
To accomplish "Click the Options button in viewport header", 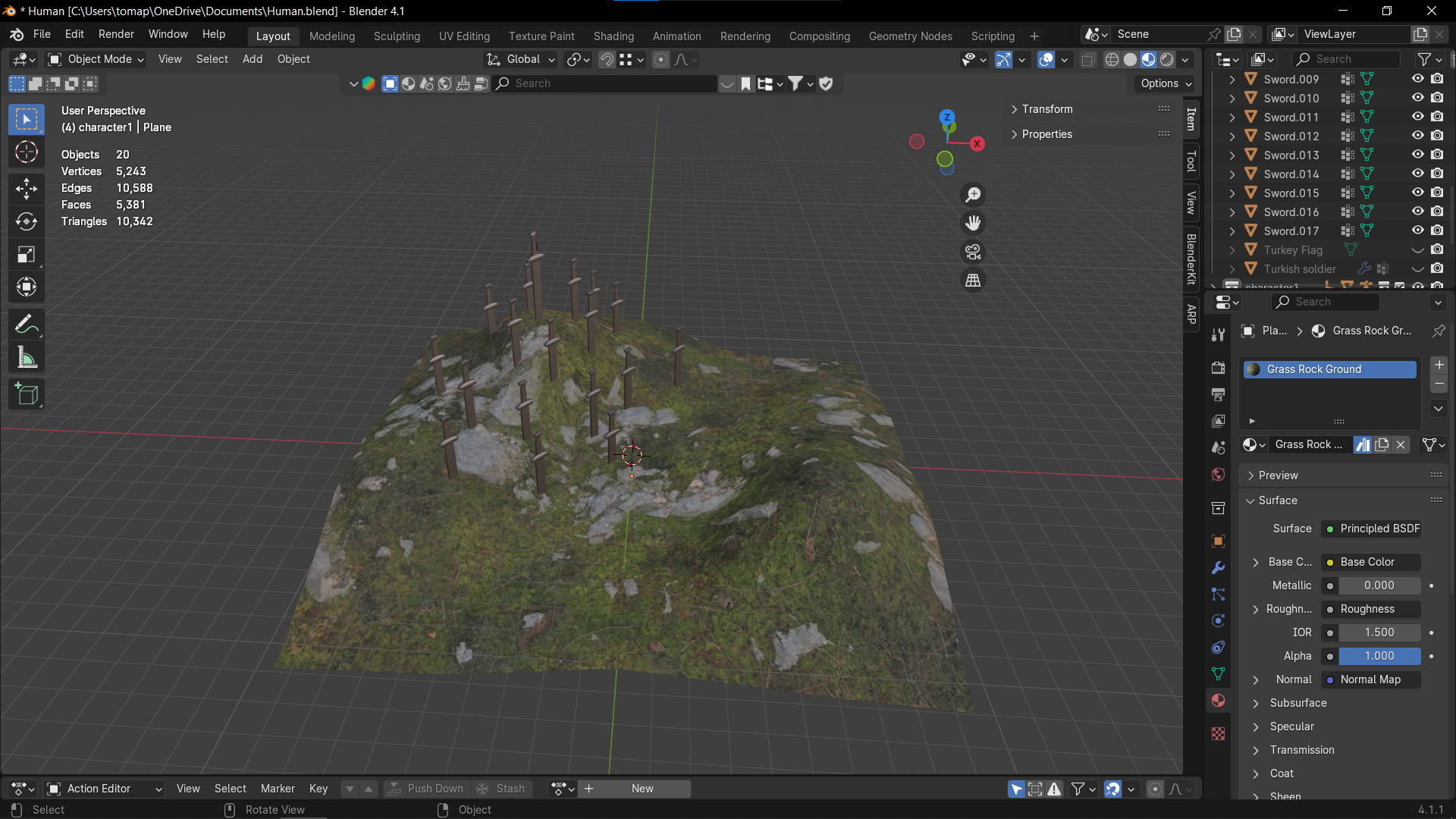I will (1166, 83).
